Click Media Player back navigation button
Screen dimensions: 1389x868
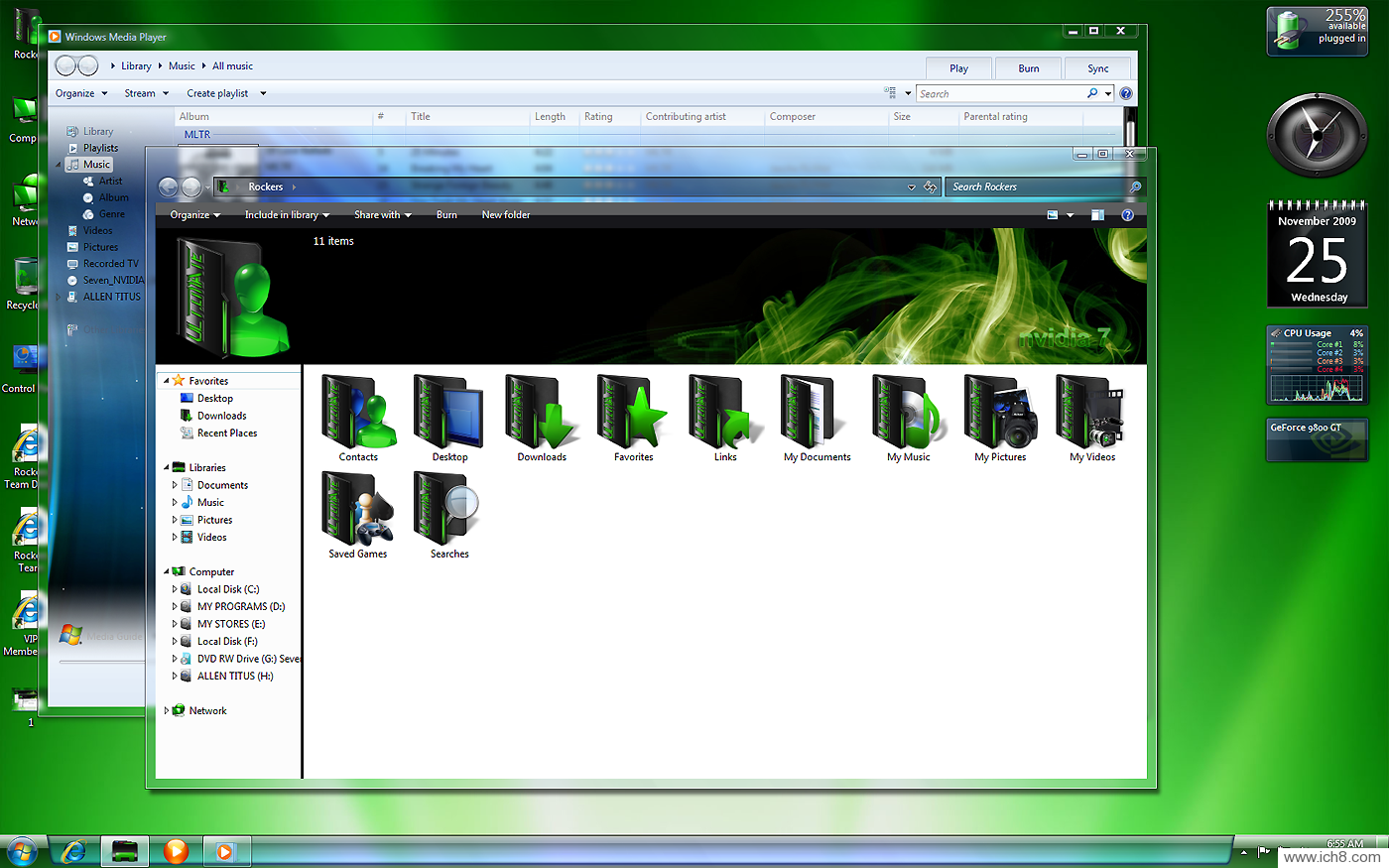pyautogui.click(x=65, y=65)
